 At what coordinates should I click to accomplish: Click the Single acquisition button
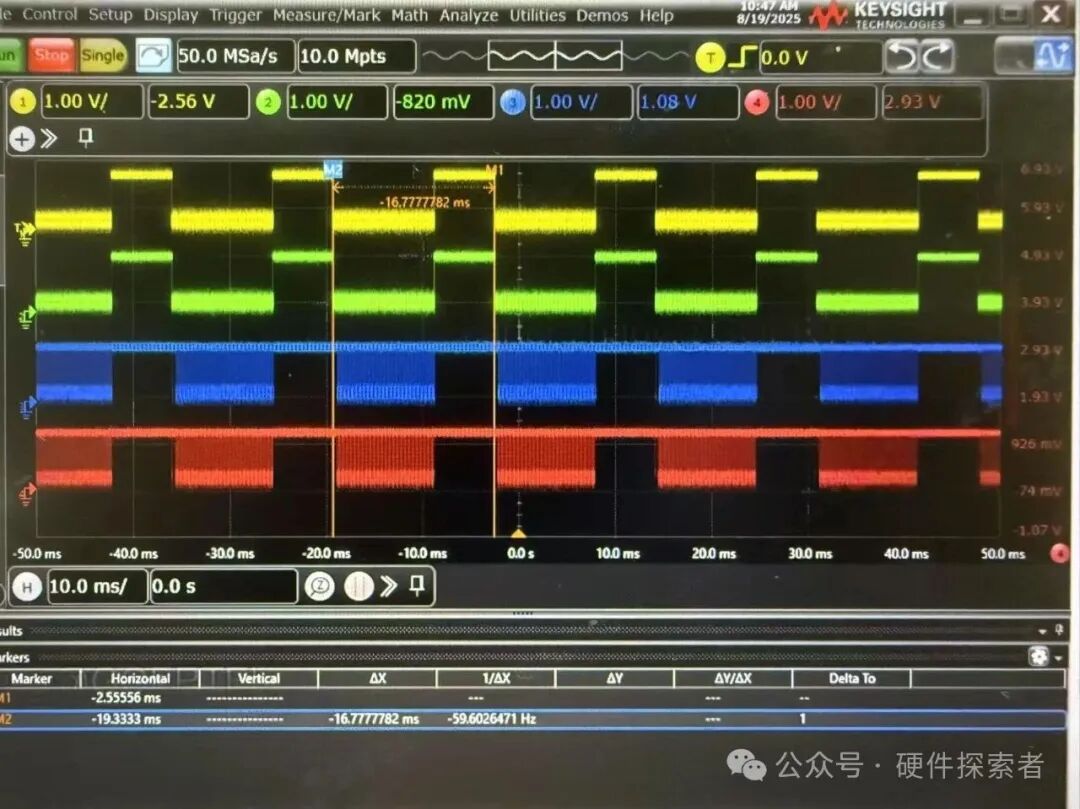point(103,55)
